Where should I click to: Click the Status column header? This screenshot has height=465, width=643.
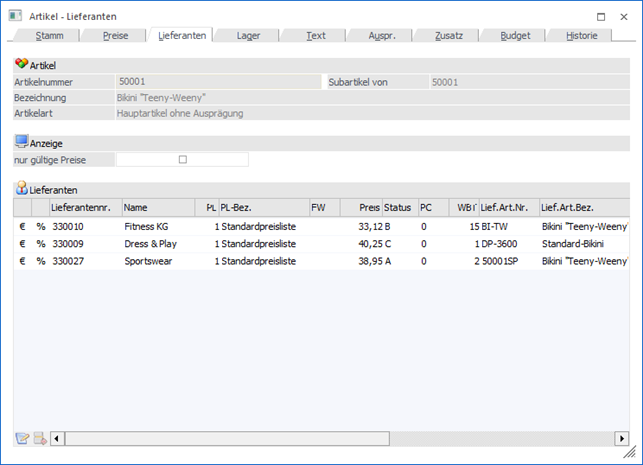(x=398, y=208)
